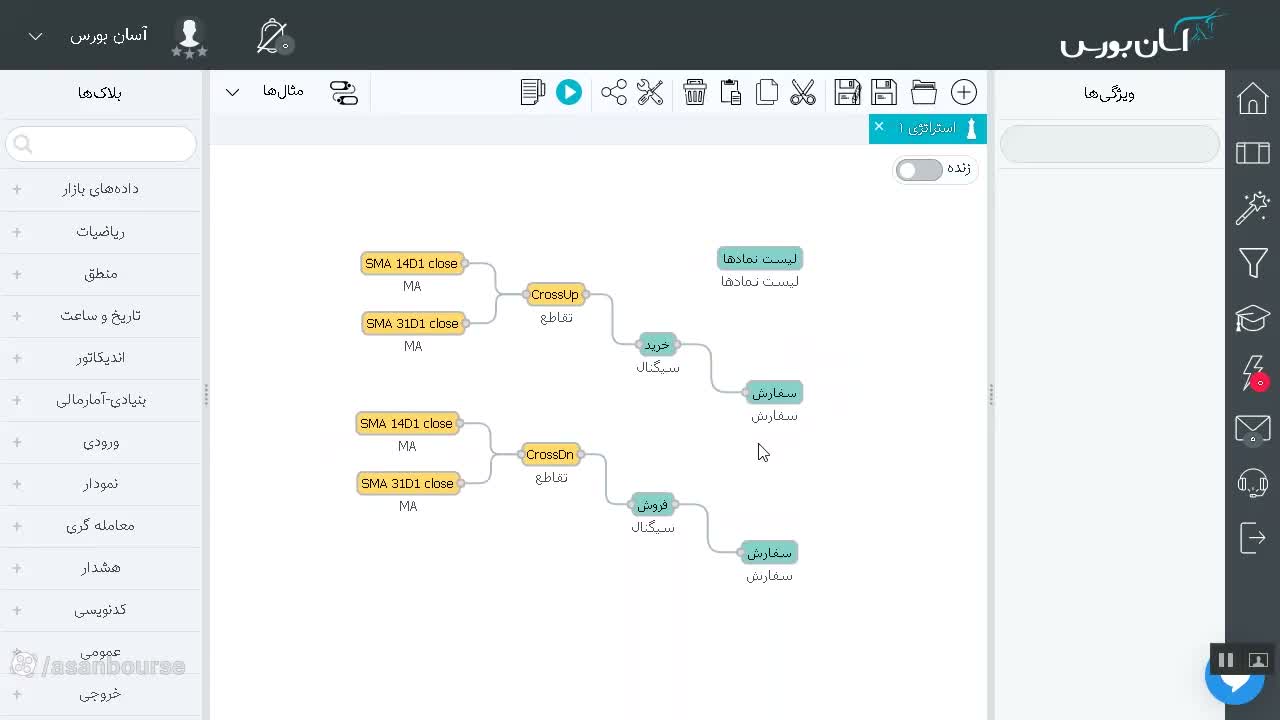1280x720 pixels.
Task: Open the magic wand icon in sidebar
Action: tap(1253, 208)
